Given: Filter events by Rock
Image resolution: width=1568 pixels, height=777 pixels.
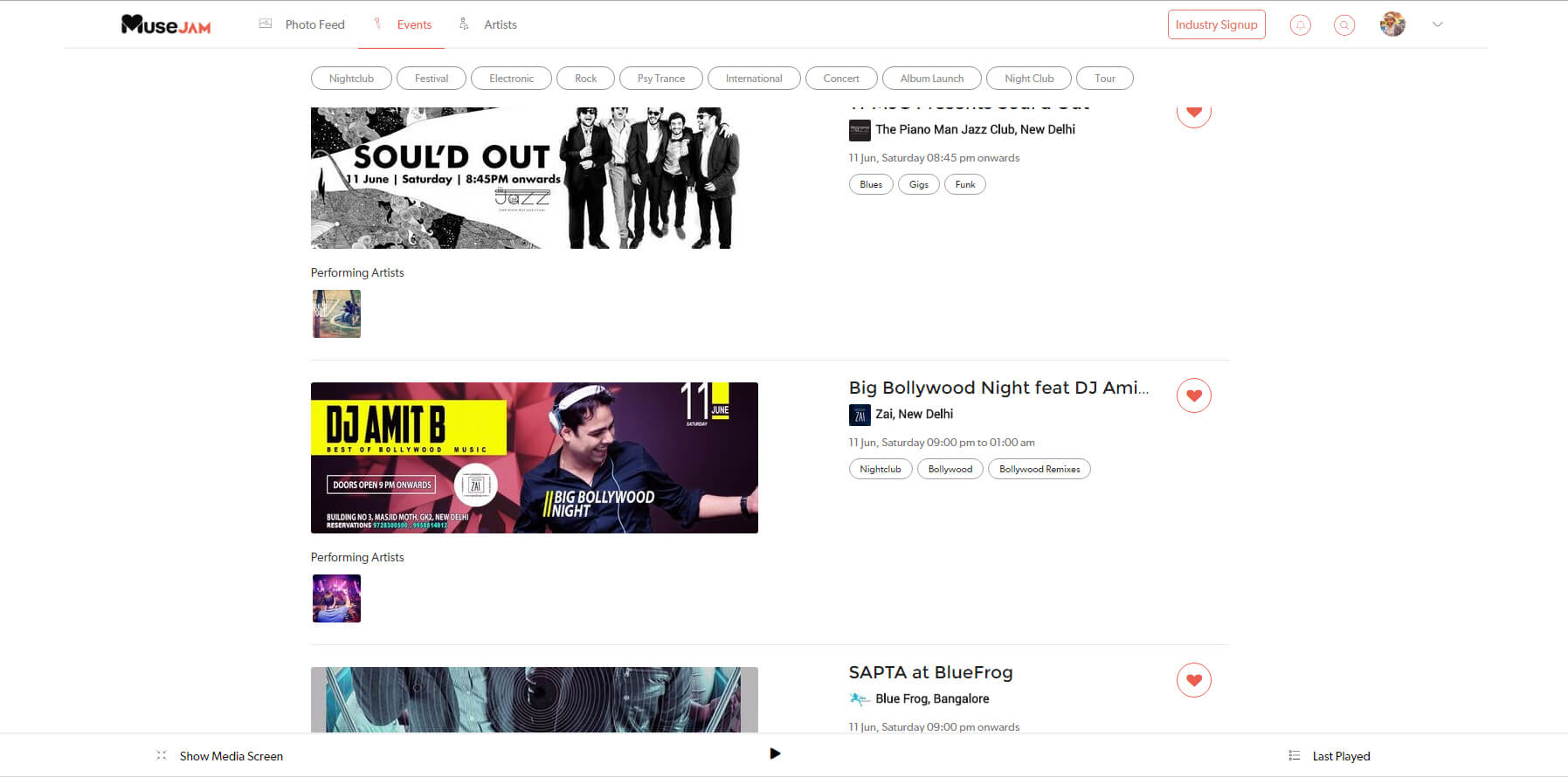Looking at the screenshot, I should click(585, 79).
